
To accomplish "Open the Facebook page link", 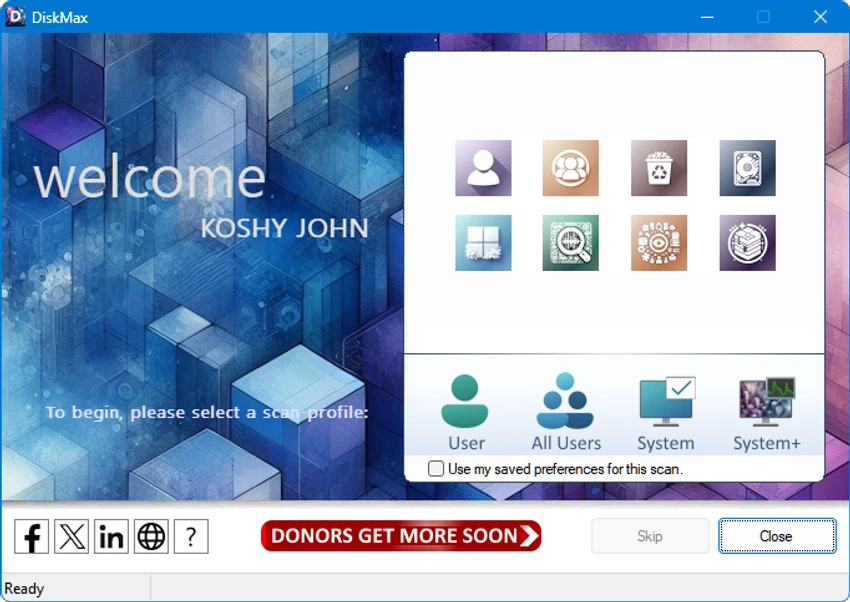I will (x=31, y=536).
